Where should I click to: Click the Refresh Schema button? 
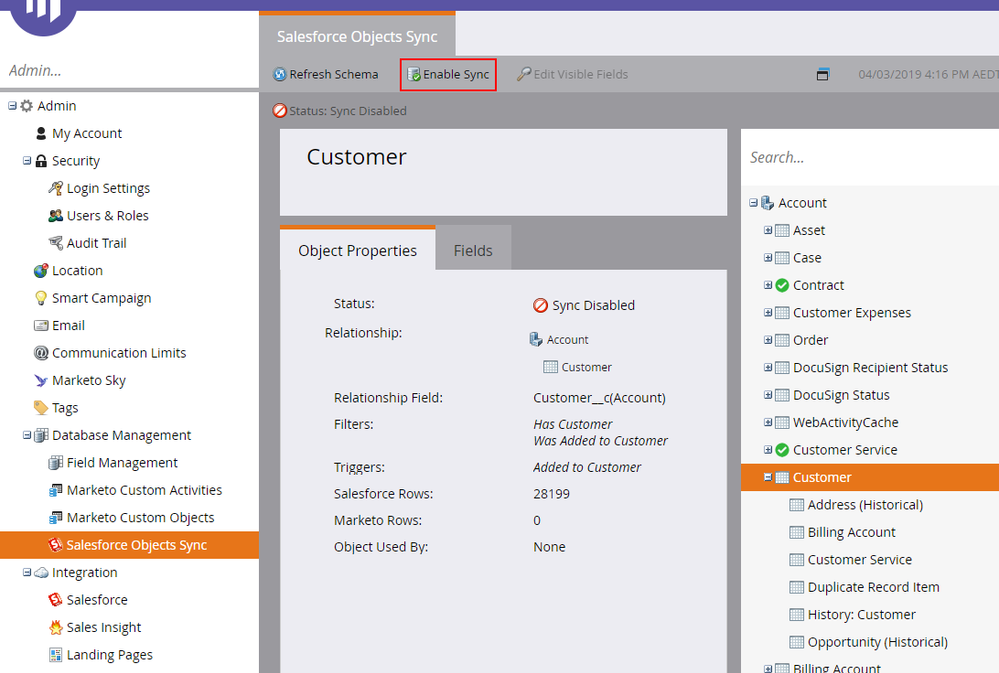pyautogui.click(x=326, y=75)
